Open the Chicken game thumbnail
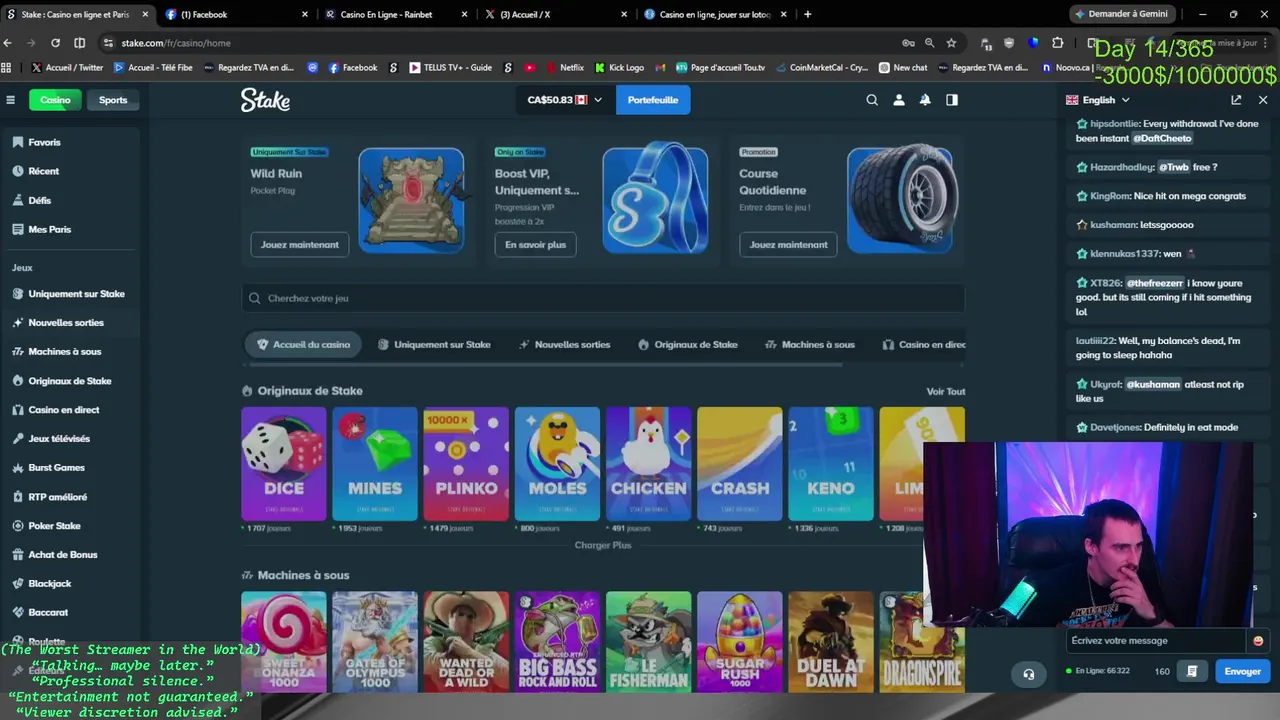The image size is (1280, 720). coord(648,464)
